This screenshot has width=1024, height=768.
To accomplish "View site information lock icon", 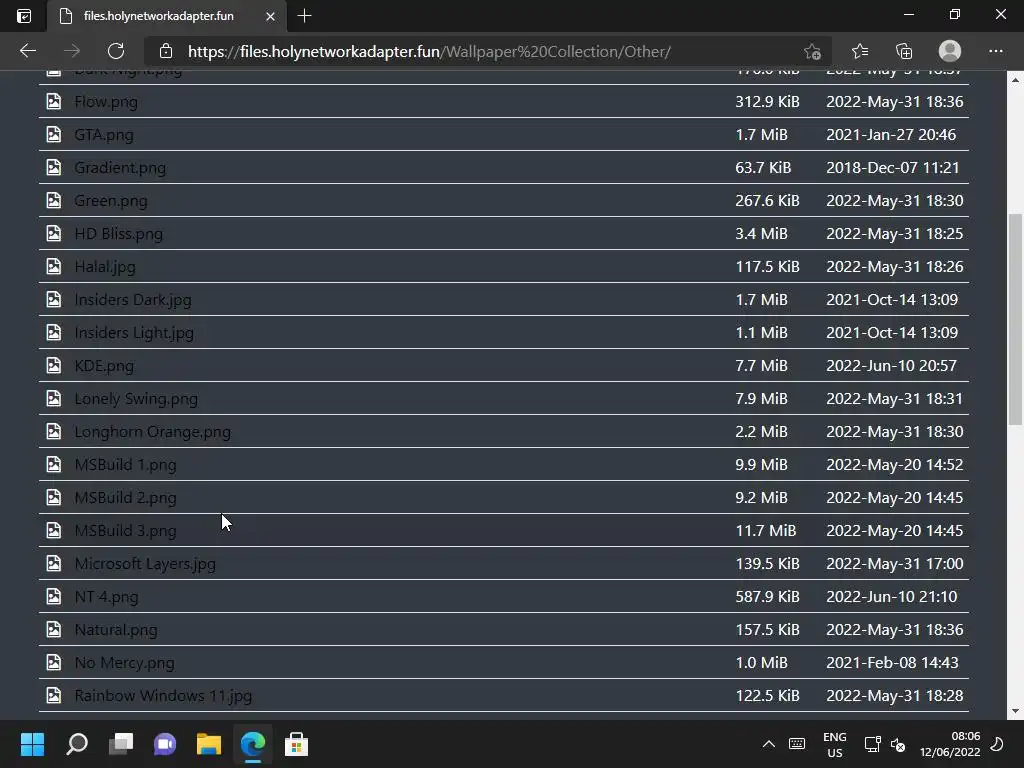I will point(166,51).
